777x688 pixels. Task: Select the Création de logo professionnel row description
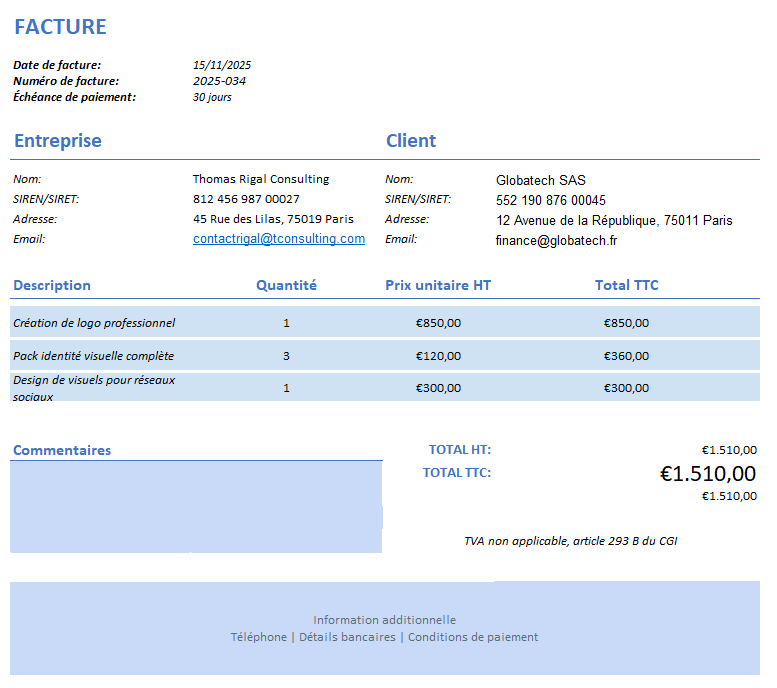coord(94,323)
